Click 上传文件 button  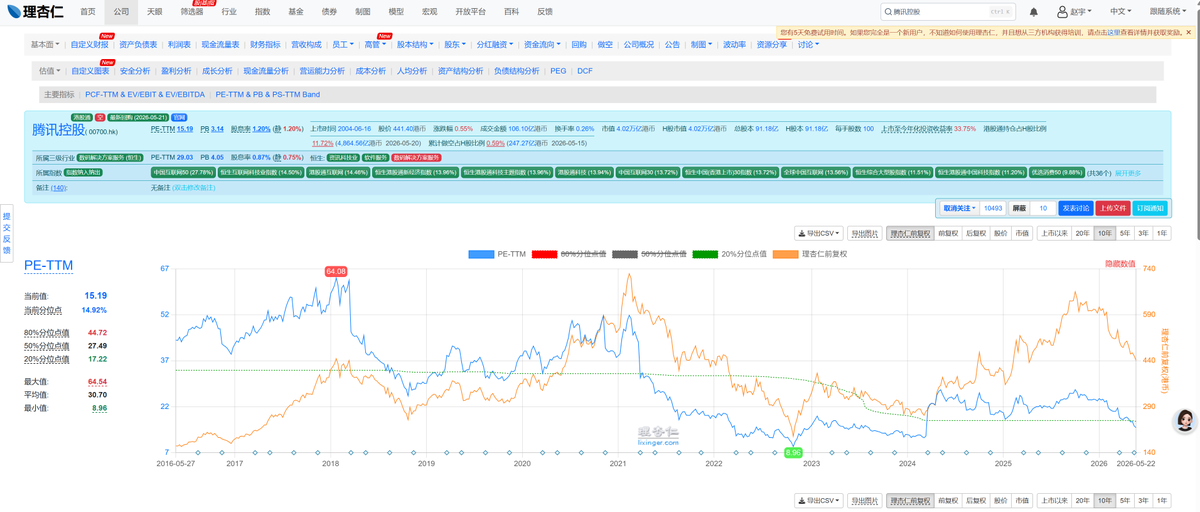(x=1112, y=208)
